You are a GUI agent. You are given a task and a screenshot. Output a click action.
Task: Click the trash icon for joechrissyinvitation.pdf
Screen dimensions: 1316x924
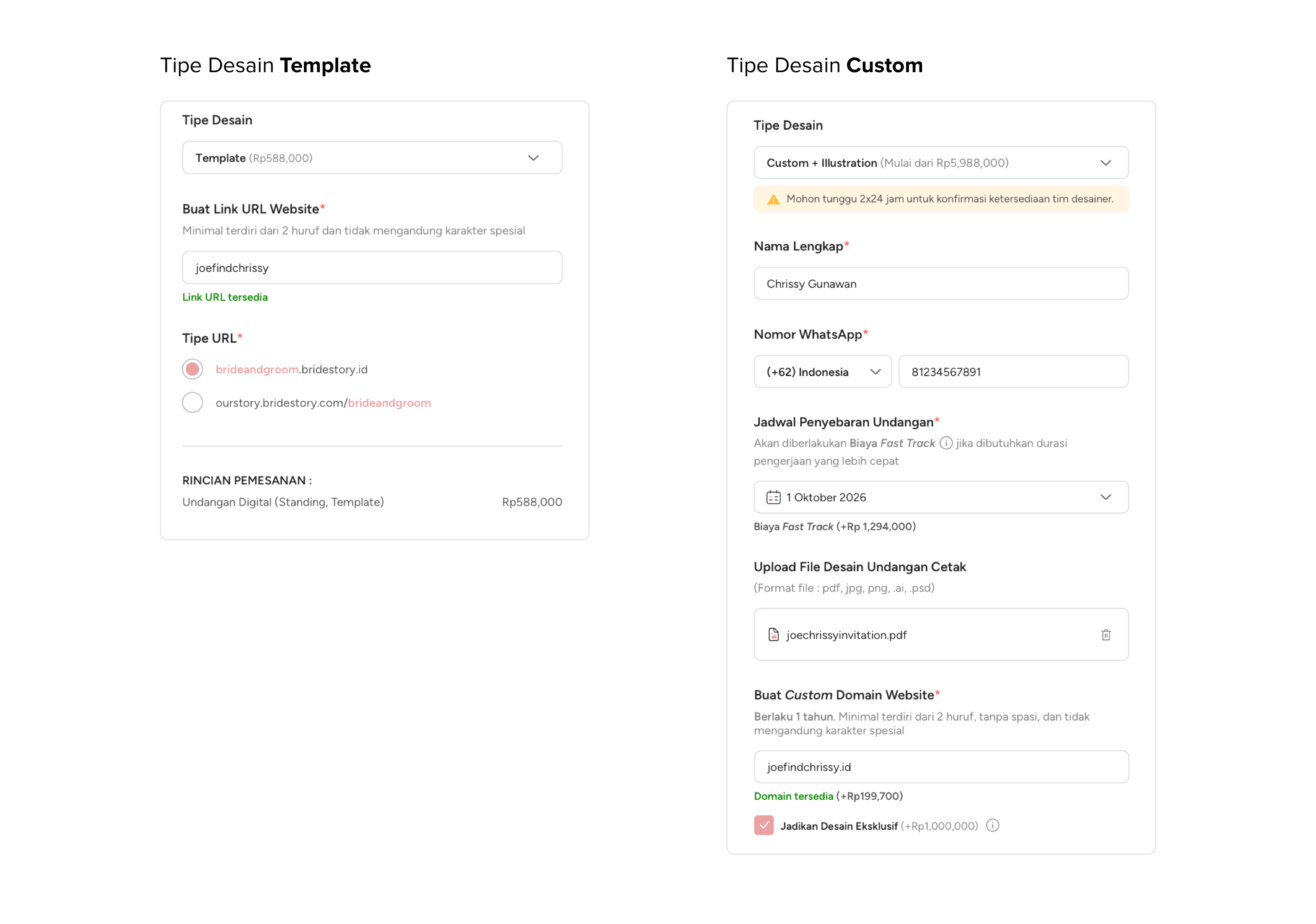click(1106, 635)
